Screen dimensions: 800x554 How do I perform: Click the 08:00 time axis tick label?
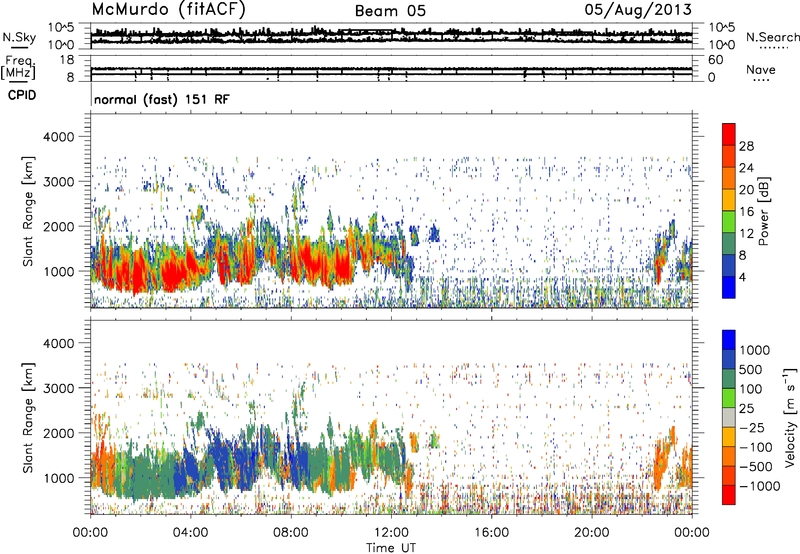coord(291,533)
